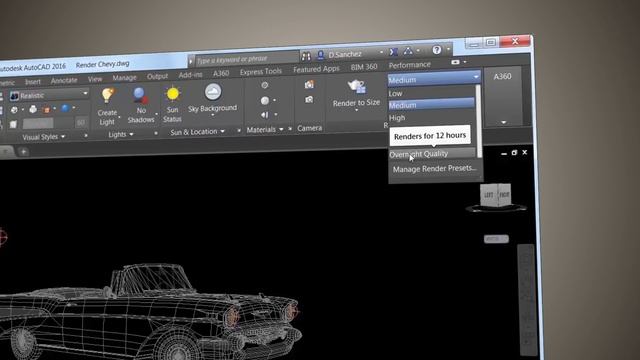The width and height of the screenshot is (640, 360).
Task: Click the opacity slider in Visual Styles panel
Action: (x=38, y=123)
